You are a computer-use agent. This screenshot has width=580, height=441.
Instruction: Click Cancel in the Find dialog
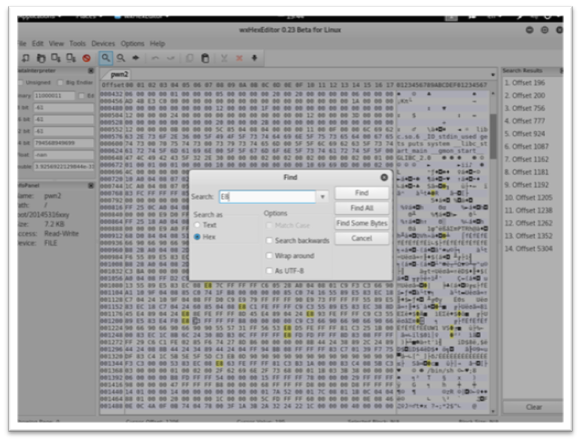pos(362,238)
